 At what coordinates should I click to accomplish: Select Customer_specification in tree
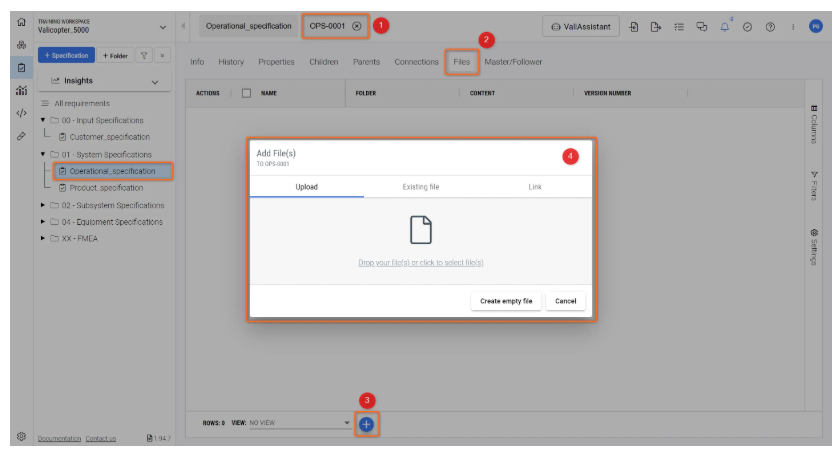point(110,137)
